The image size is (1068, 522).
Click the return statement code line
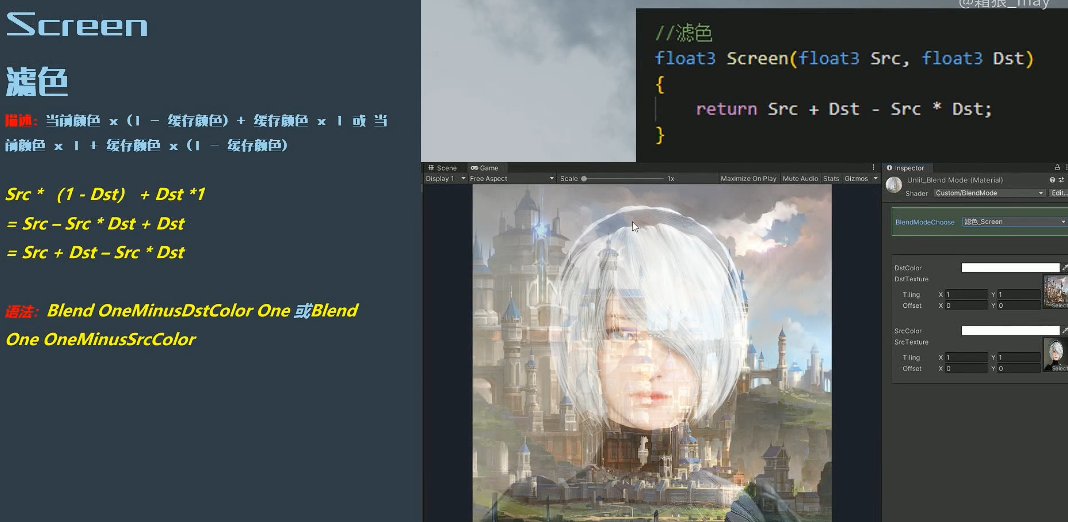(x=844, y=109)
